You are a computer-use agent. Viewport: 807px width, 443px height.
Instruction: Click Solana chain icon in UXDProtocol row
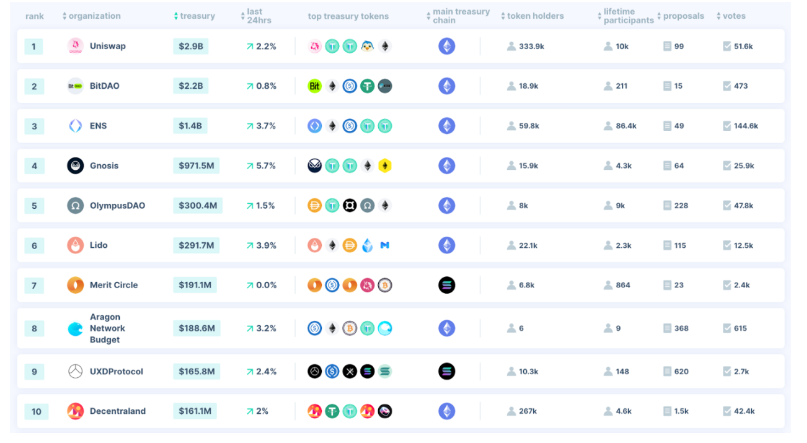click(x=447, y=371)
